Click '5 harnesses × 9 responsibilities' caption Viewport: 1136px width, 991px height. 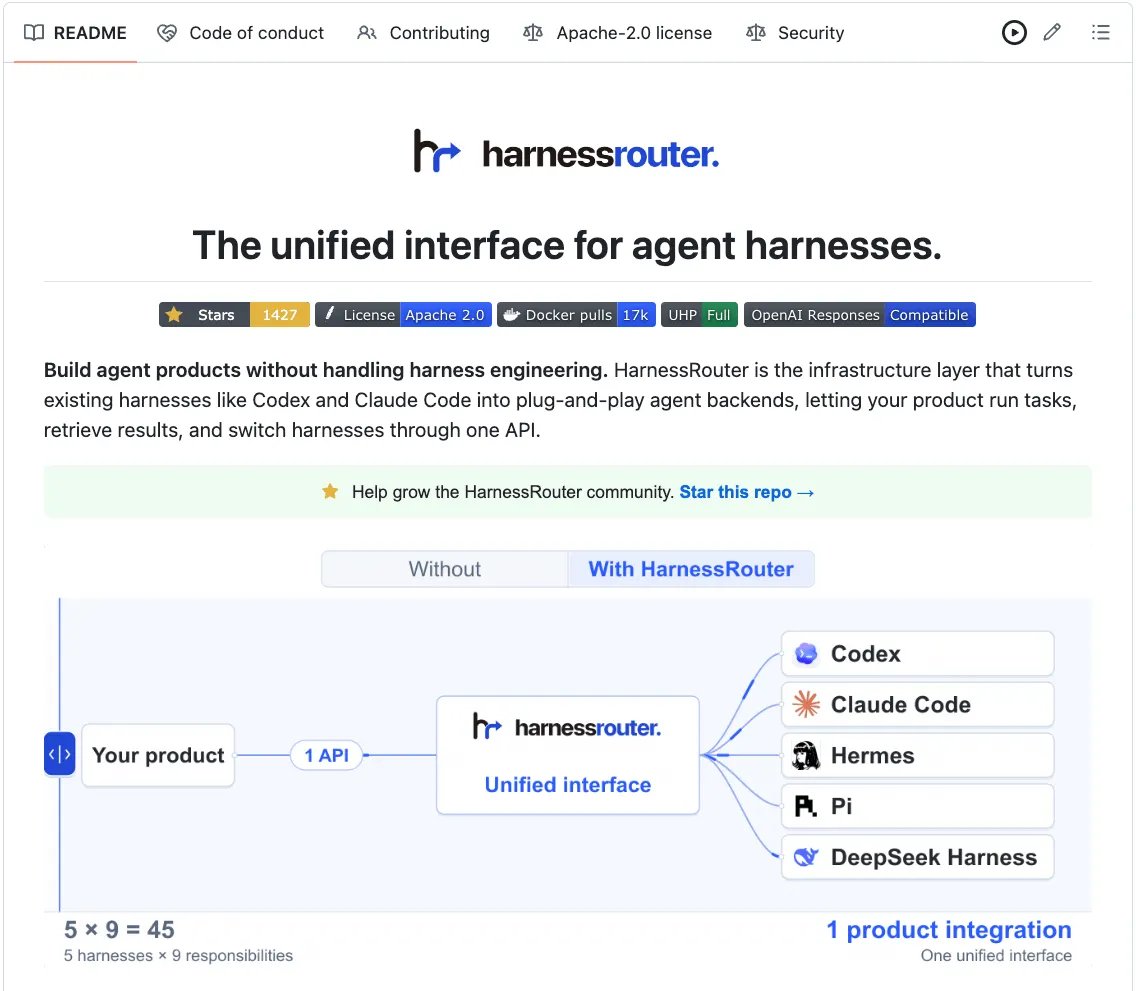click(178, 956)
